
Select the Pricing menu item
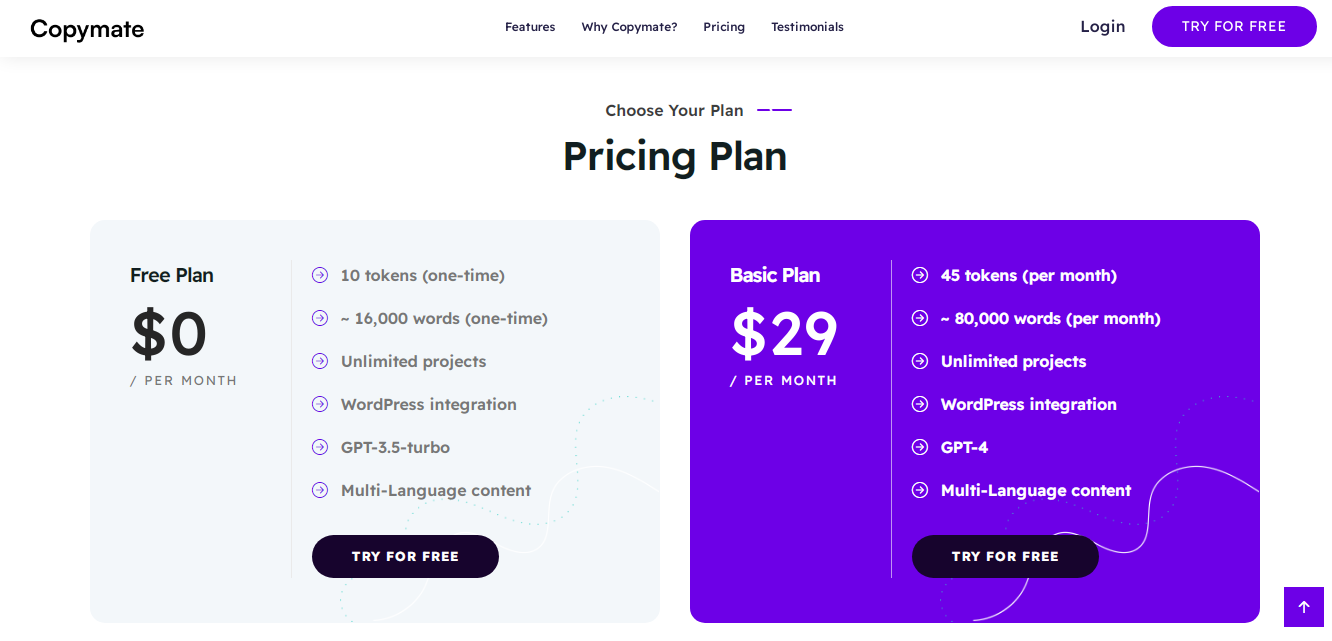coord(724,27)
